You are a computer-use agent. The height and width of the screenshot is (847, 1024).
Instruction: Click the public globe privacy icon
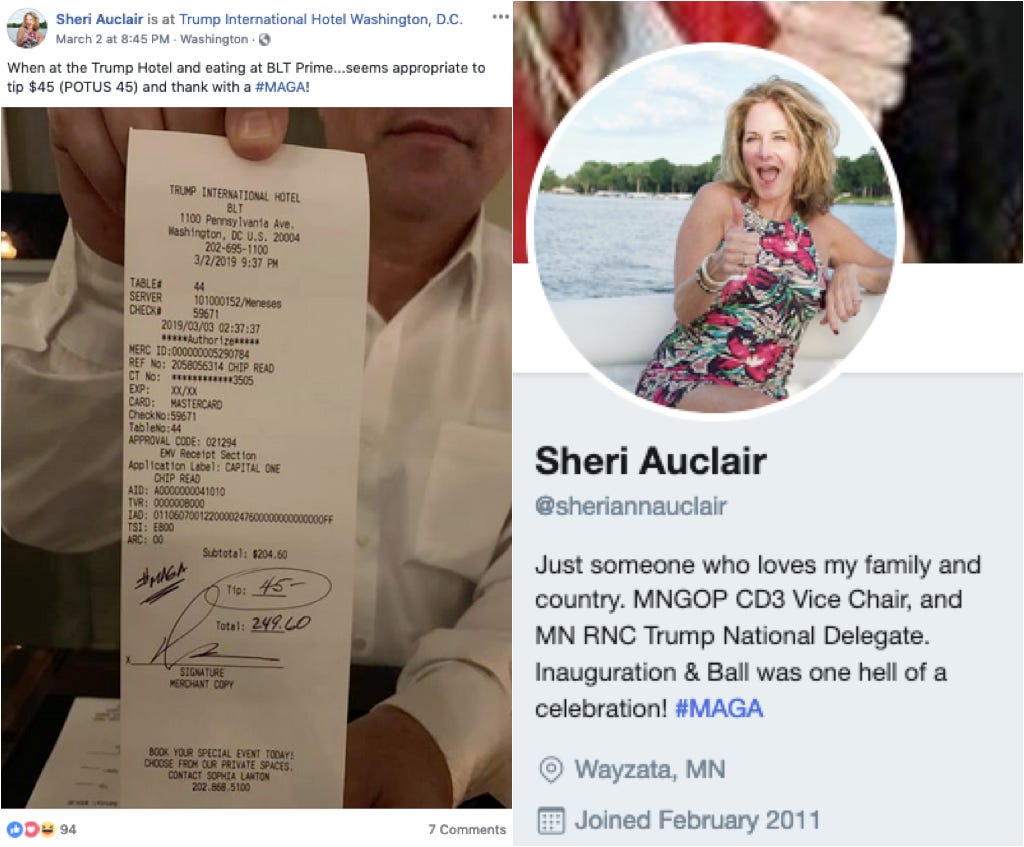[x=264, y=39]
